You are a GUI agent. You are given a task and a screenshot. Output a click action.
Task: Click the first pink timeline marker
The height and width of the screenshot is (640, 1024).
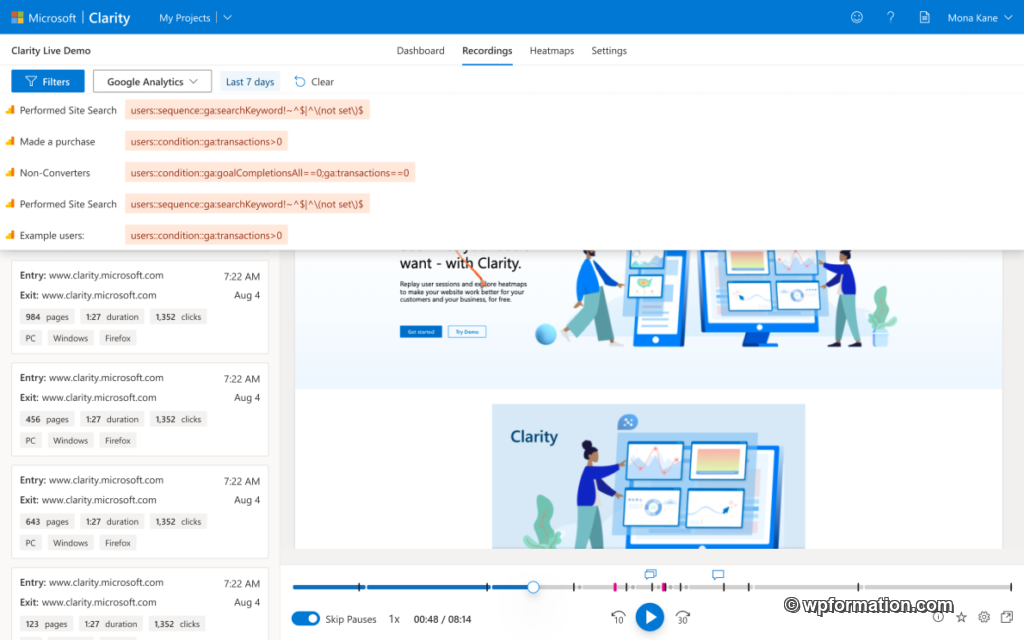pyautogui.click(x=615, y=587)
